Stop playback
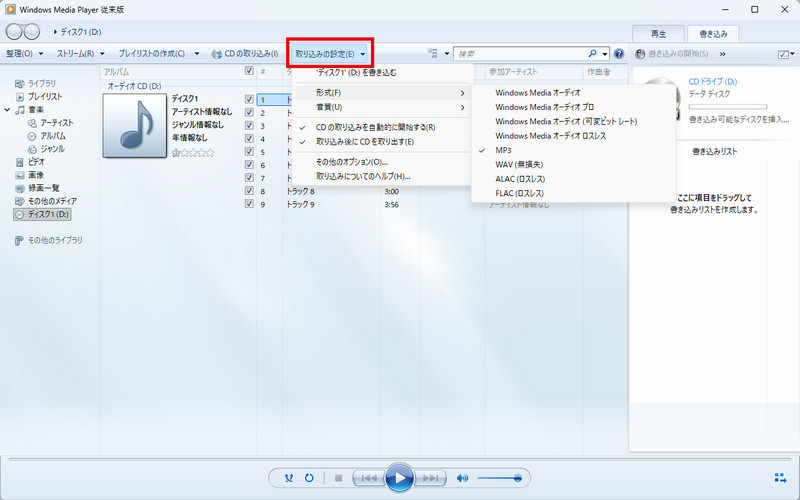This screenshot has width=800, height=500. (338, 478)
